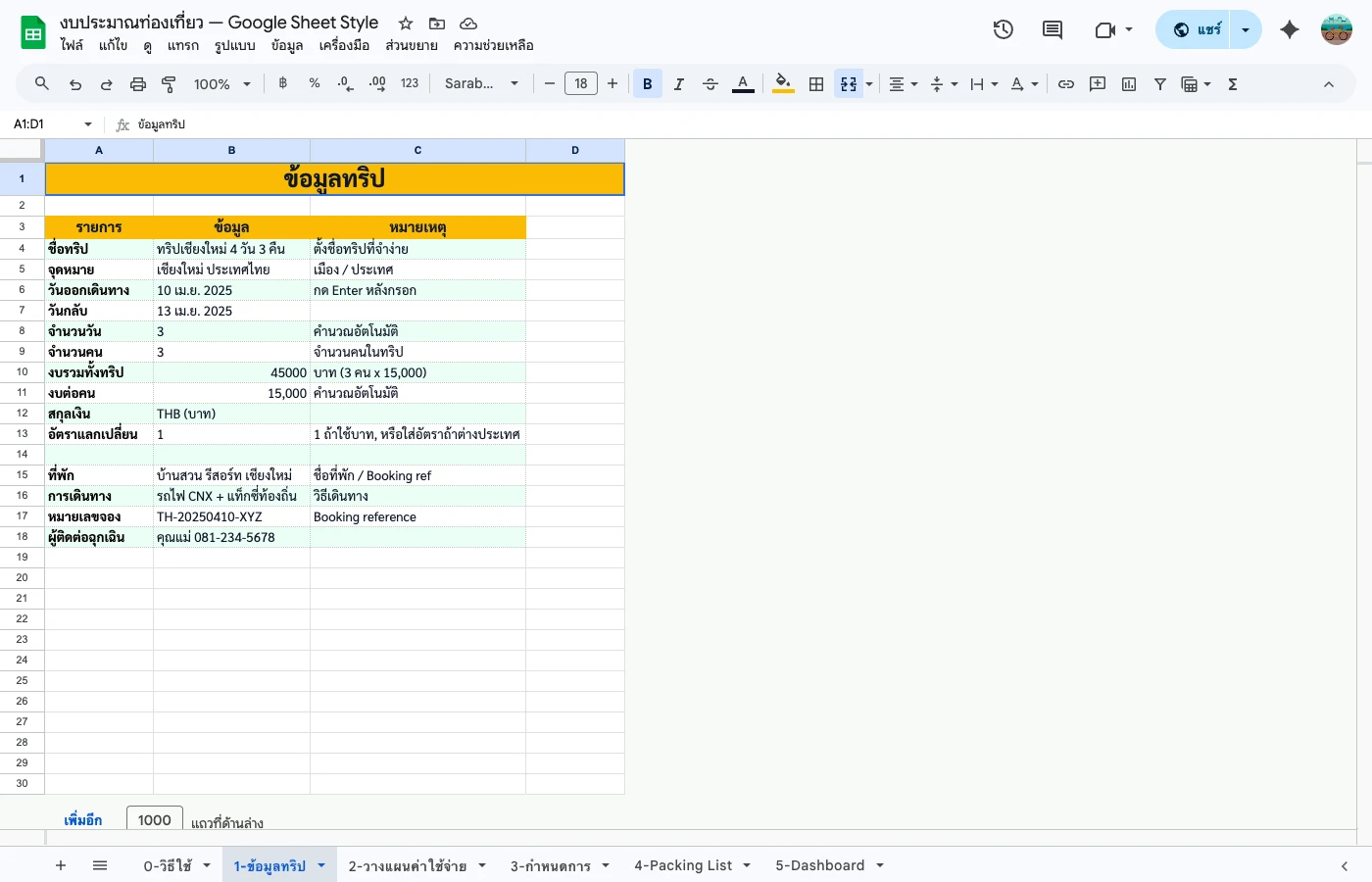Add a comment using the comment icon

pyautogui.click(x=1052, y=29)
